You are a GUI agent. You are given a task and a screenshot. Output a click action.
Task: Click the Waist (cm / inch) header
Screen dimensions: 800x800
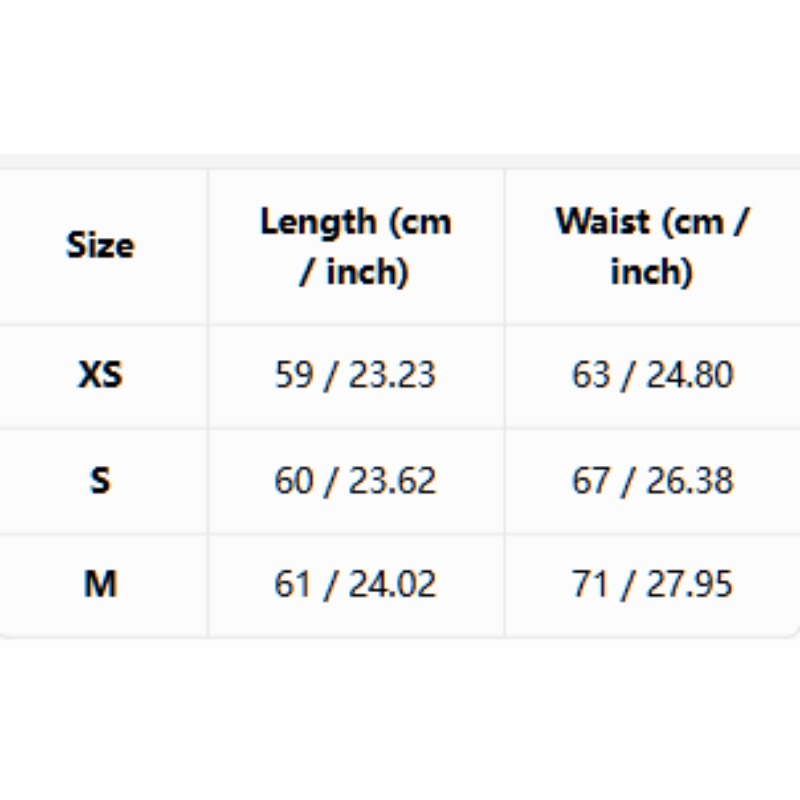click(x=652, y=246)
